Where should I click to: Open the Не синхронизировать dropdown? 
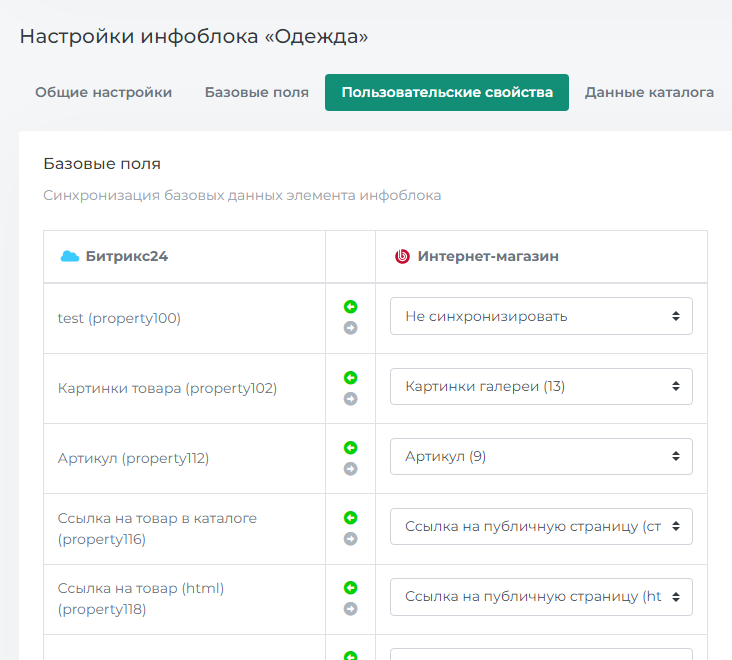541,316
